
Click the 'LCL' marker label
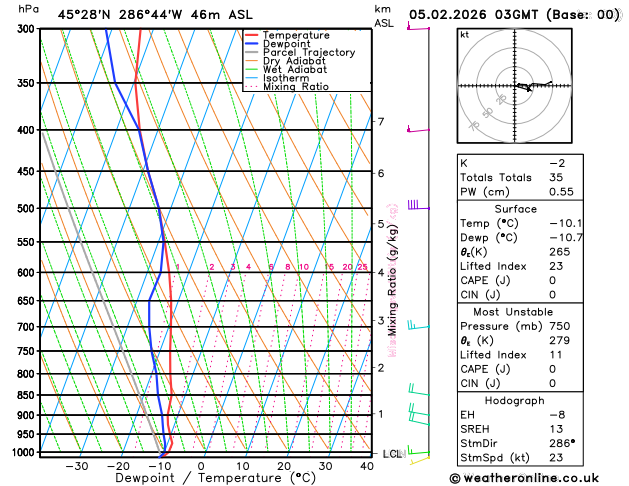click(x=392, y=454)
